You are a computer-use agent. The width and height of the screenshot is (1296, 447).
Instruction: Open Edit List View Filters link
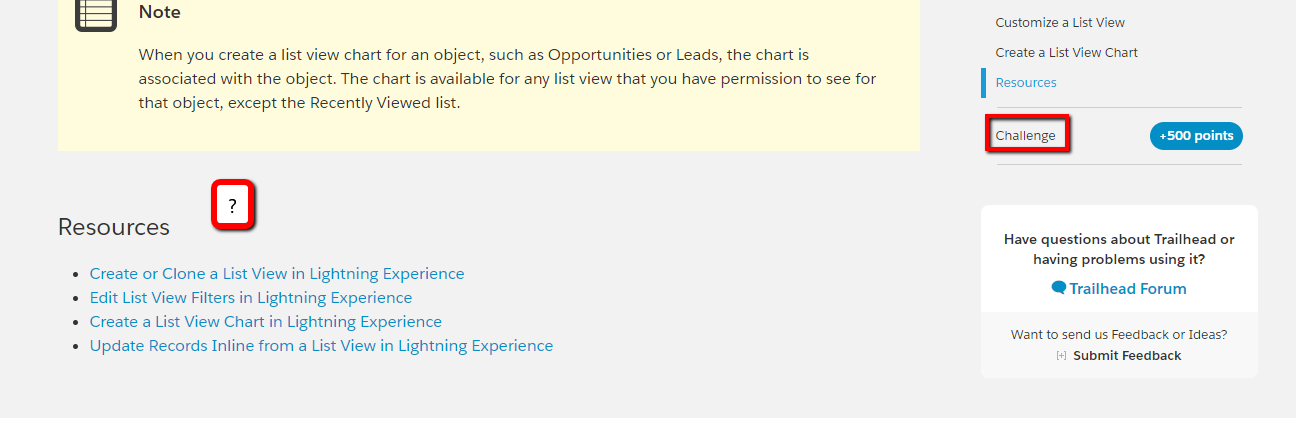pos(251,297)
